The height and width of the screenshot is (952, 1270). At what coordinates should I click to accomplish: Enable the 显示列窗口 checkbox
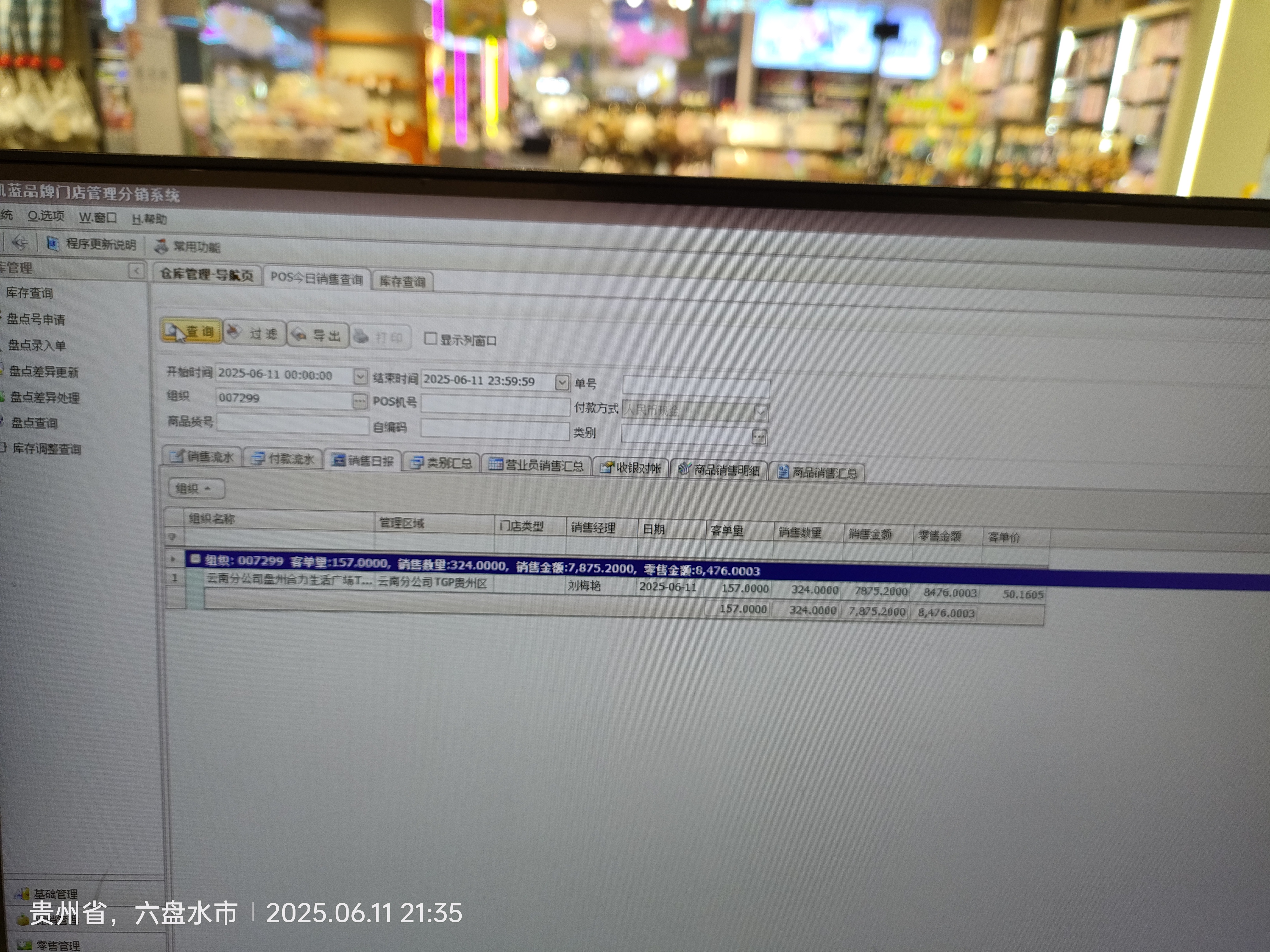[x=430, y=338]
